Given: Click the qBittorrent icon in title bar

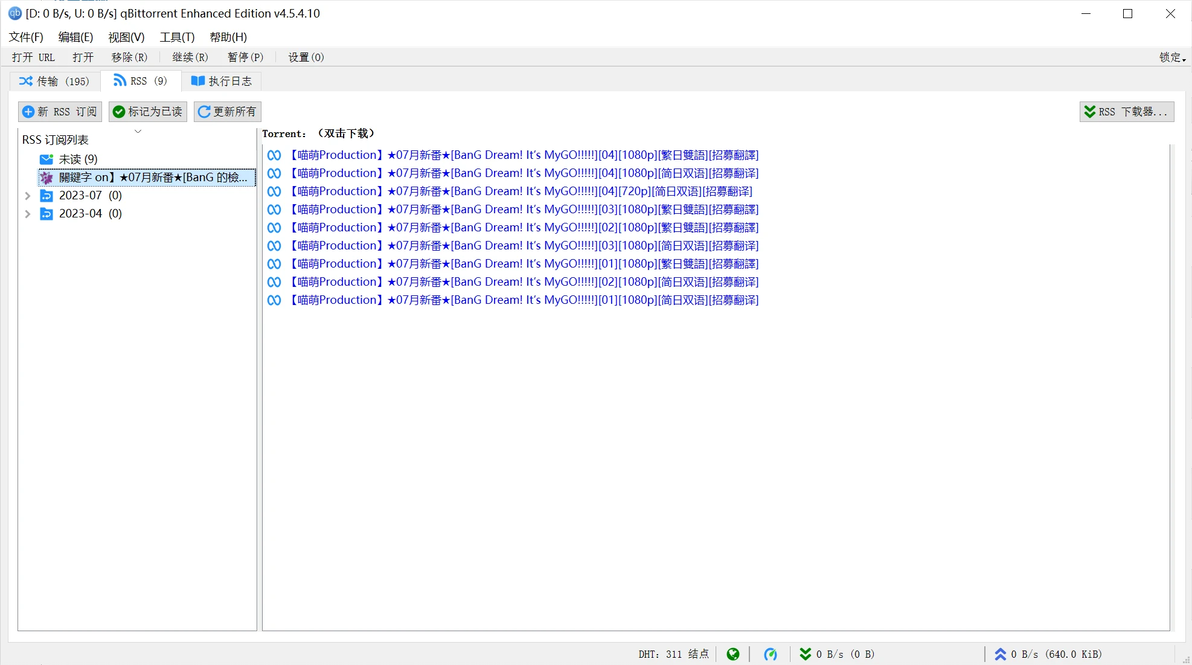Looking at the screenshot, I should coord(14,14).
